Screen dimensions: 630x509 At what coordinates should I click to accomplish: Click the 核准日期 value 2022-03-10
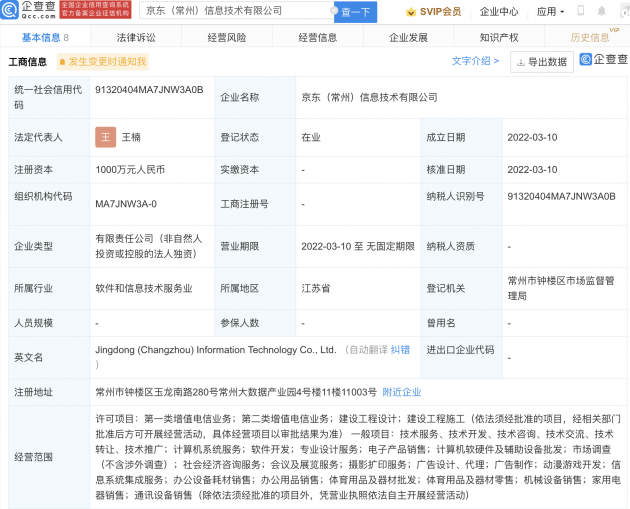pyautogui.click(x=532, y=170)
